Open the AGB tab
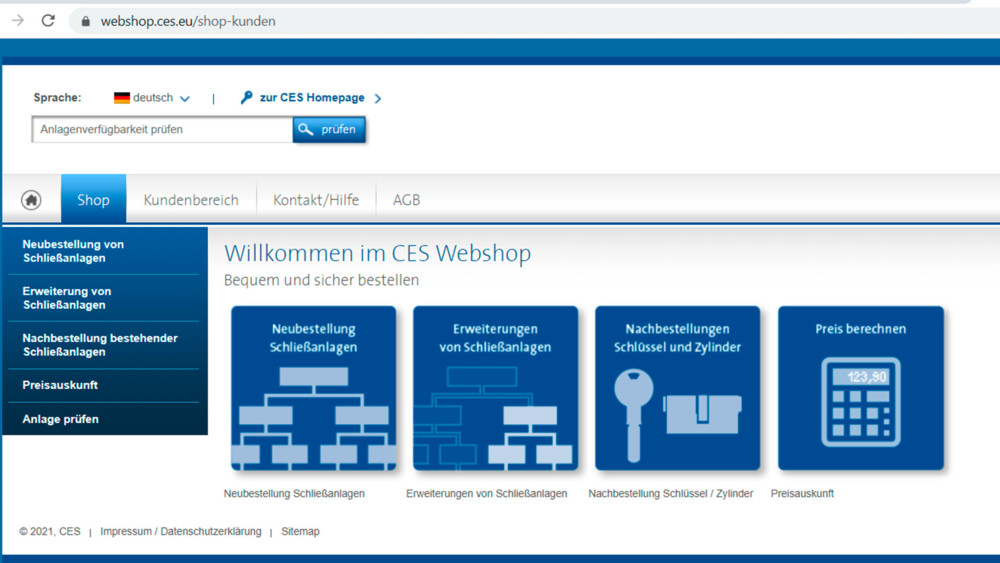The height and width of the screenshot is (563, 1000). (x=406, y=200)
